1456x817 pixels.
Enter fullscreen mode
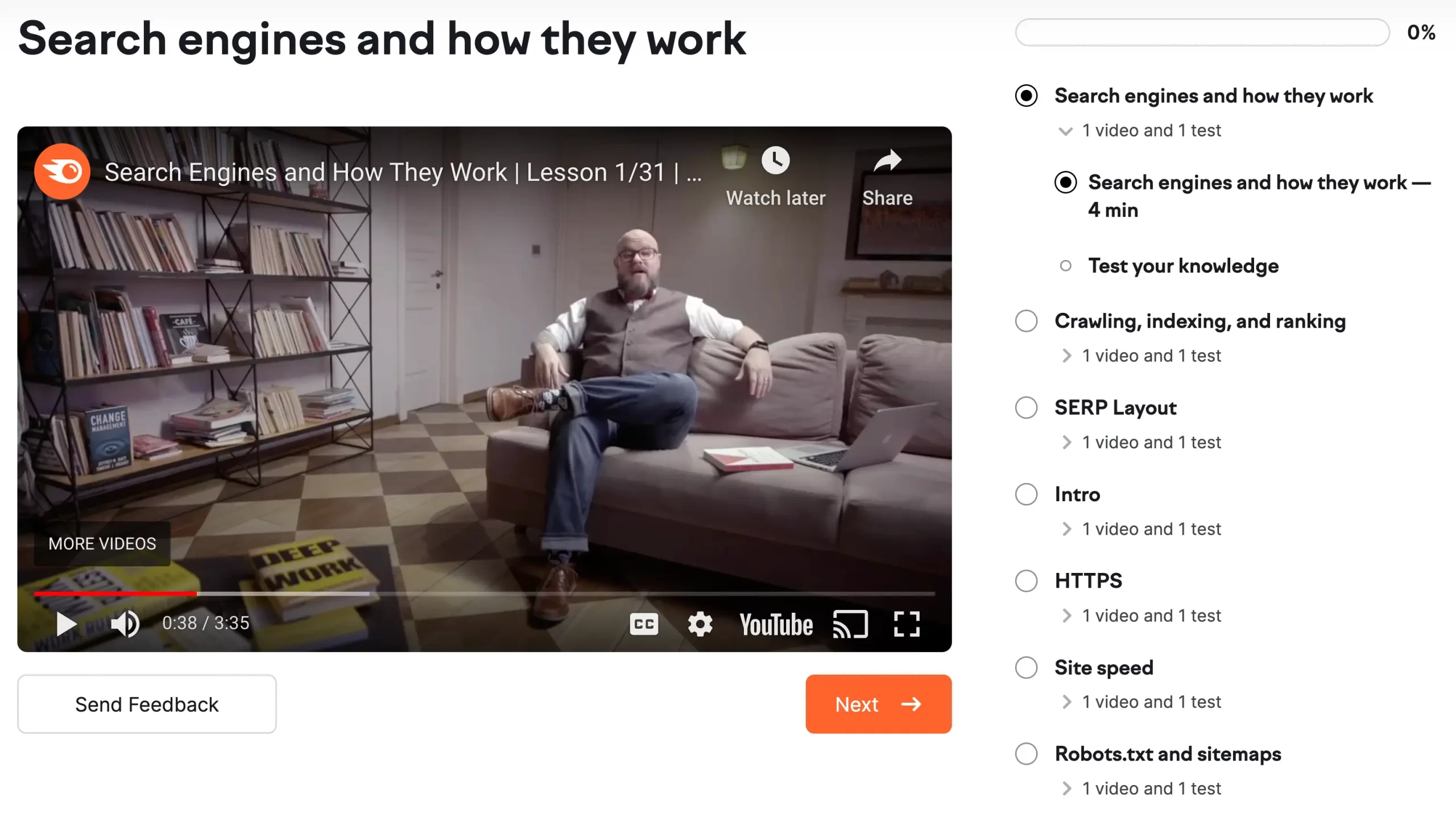pyautogui.click(x=907, y=624)
